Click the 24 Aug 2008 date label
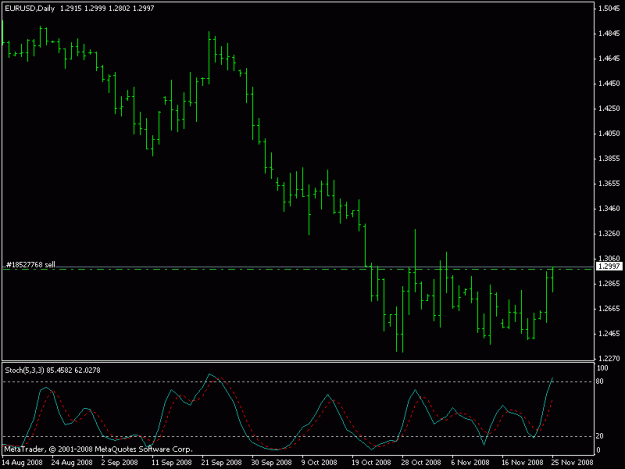 tap(72, 463)
